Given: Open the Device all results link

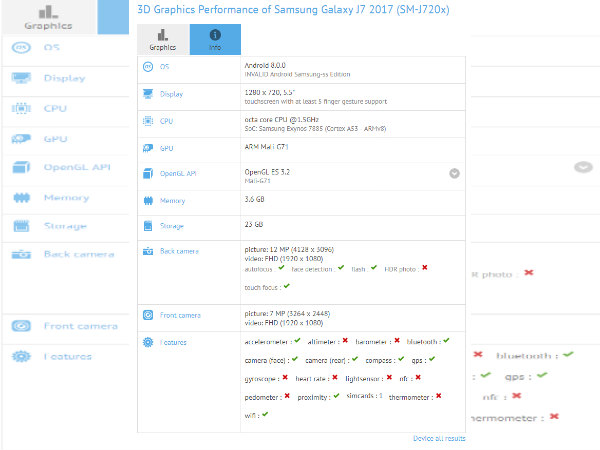Looking at the screenshot, I should (x=439, y=439).
